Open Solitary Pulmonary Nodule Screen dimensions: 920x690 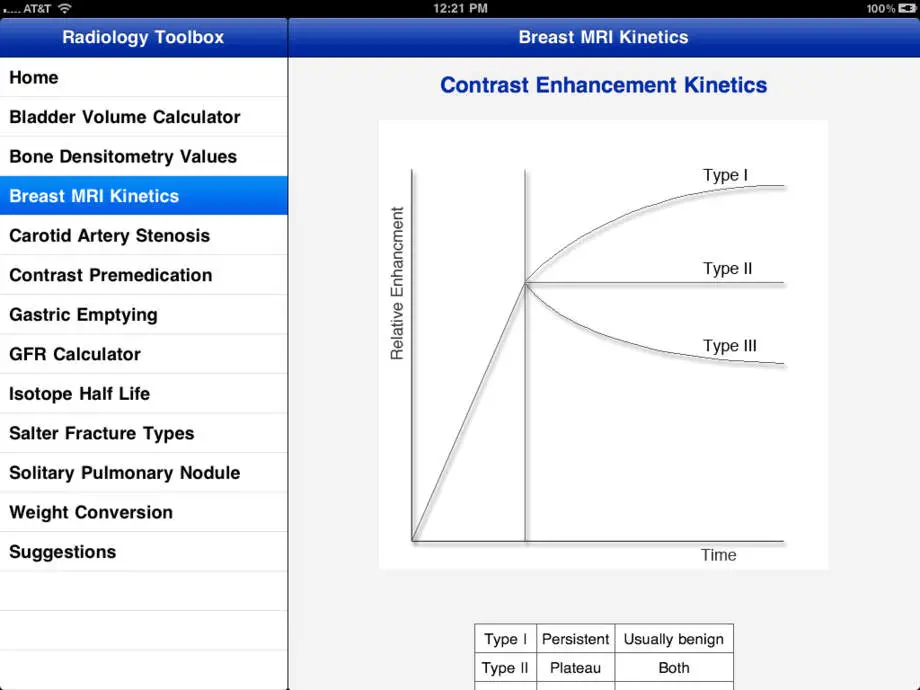(144, 473)
